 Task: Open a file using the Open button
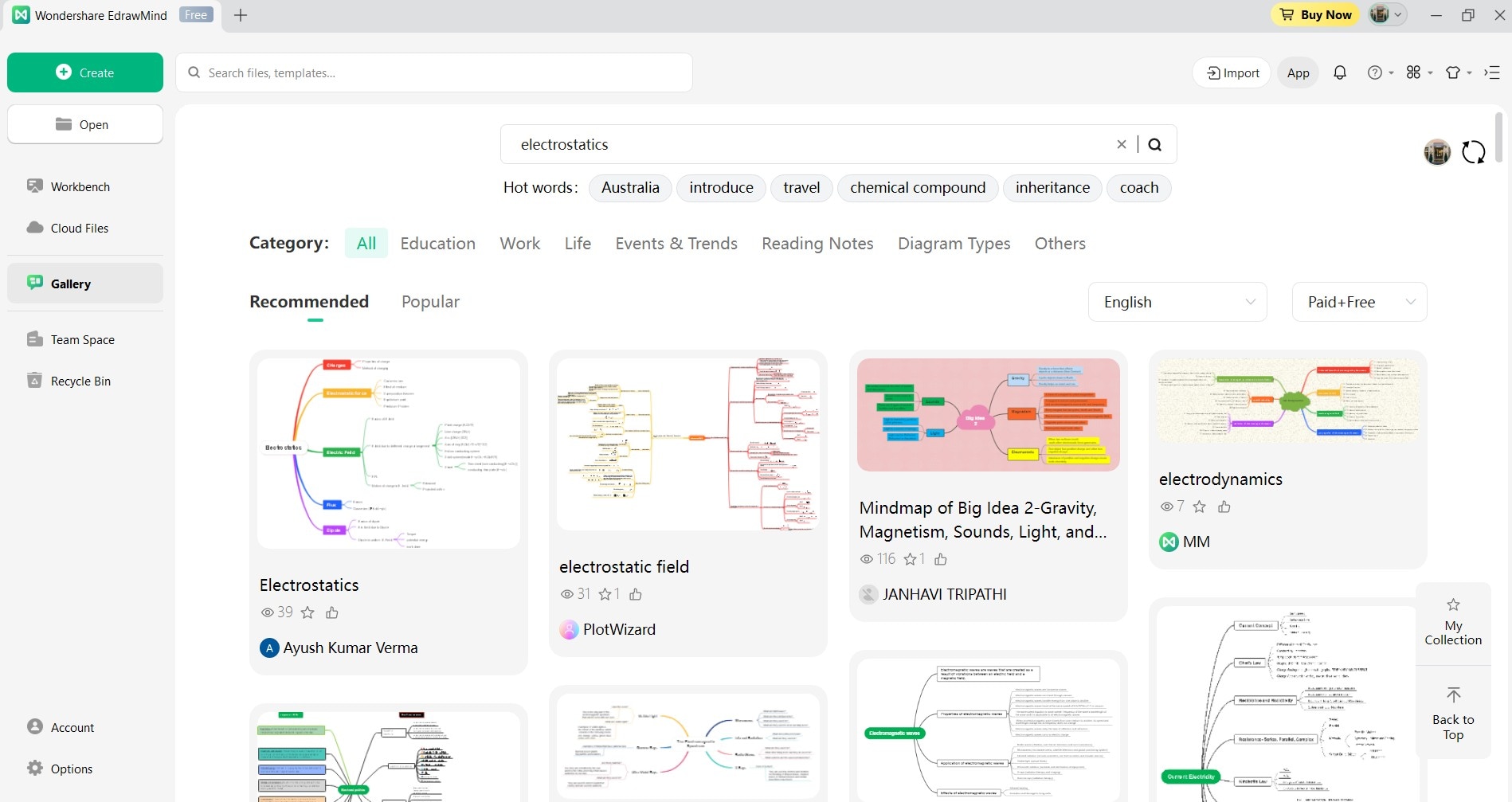coord(85,124)
